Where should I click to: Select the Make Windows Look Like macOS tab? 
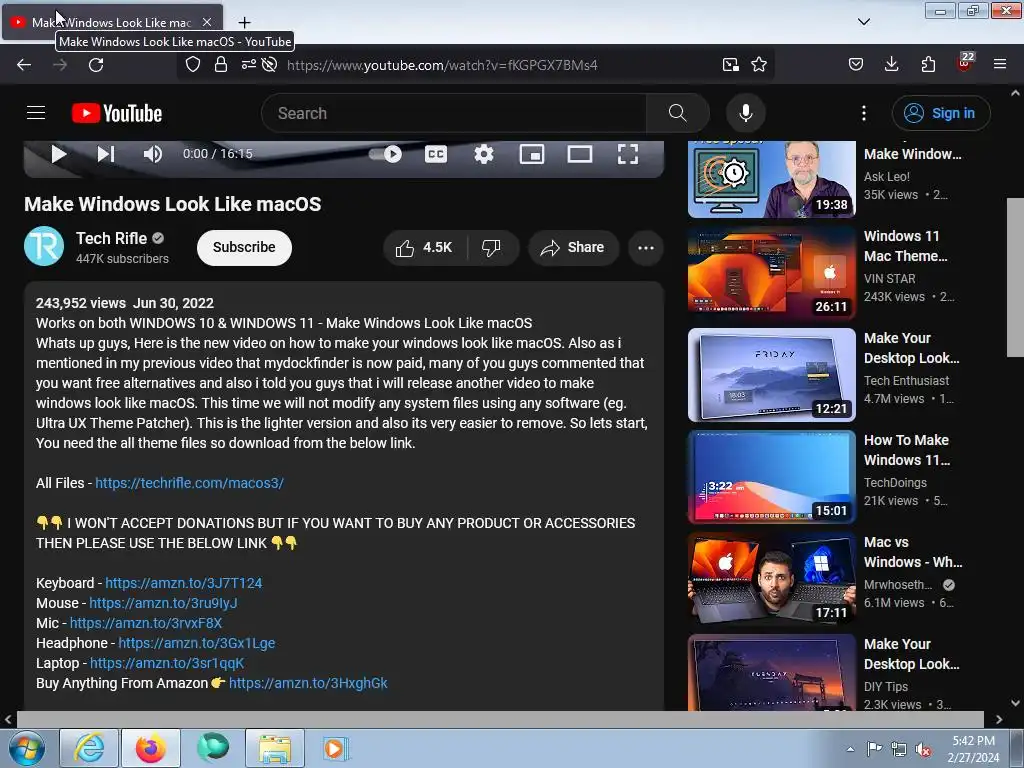pos(111,22)
